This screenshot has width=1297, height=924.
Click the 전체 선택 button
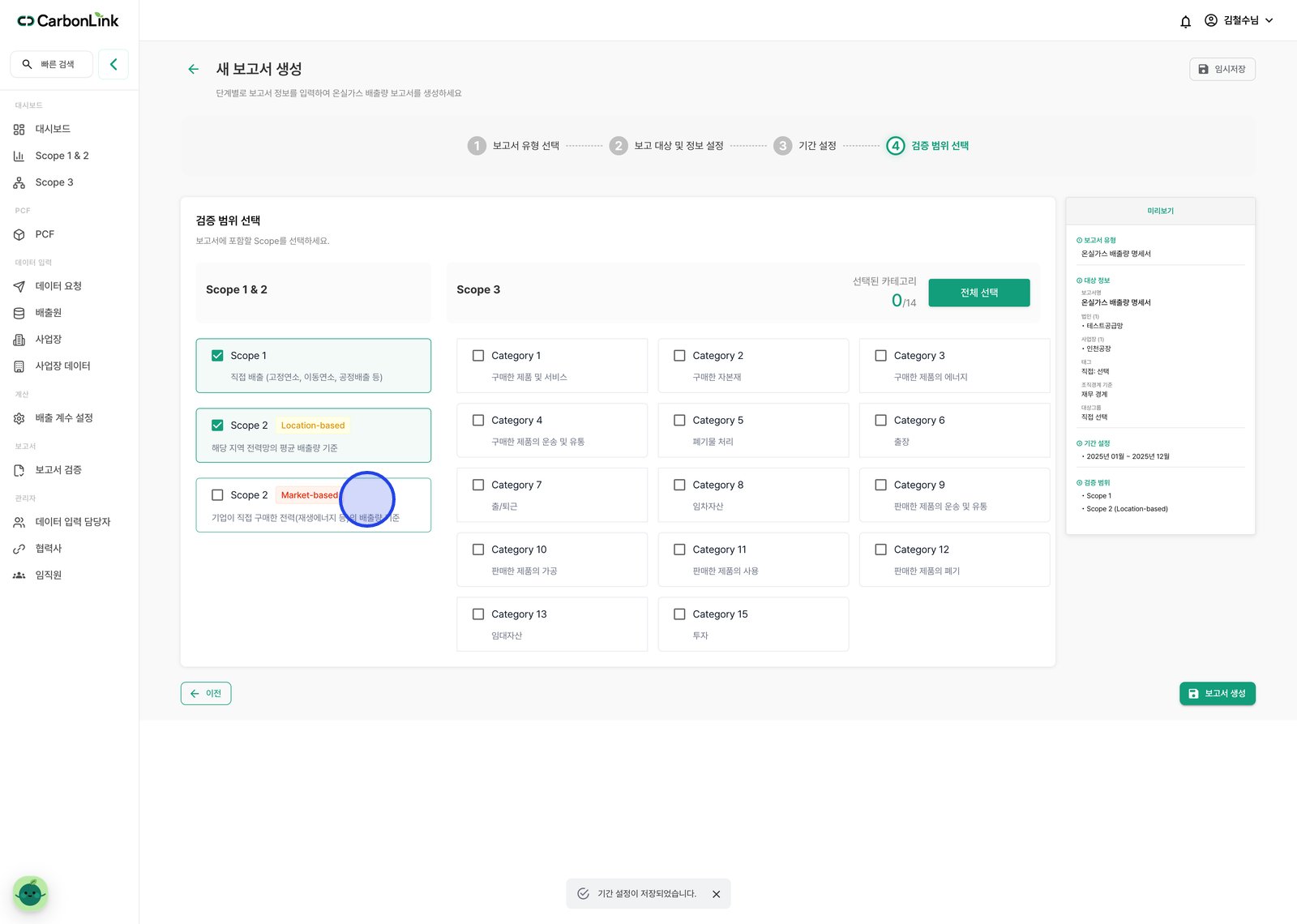click(979, 293)
